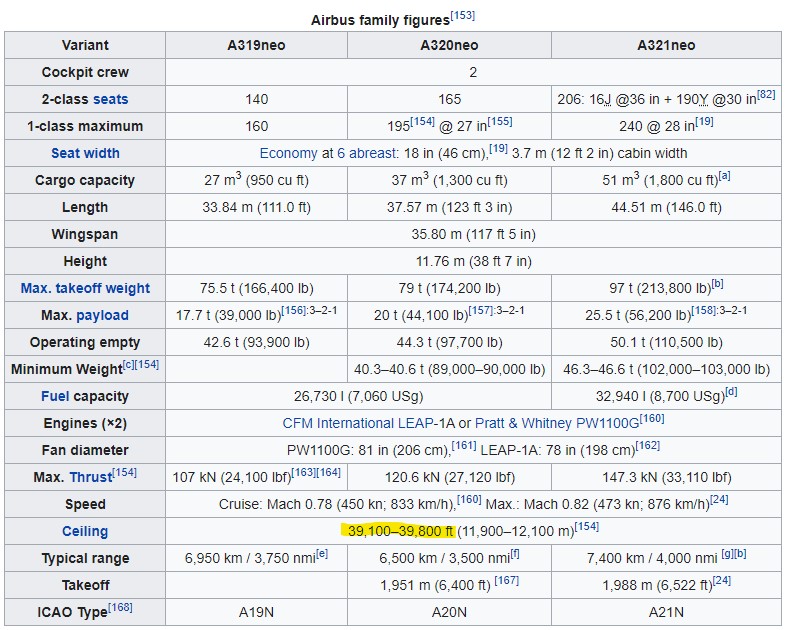The height and width of the screenshot is (630, 788).
Task: Open citation [155] after '@ 27 in'
Action: pyautogui.click(x=500, y=121)
